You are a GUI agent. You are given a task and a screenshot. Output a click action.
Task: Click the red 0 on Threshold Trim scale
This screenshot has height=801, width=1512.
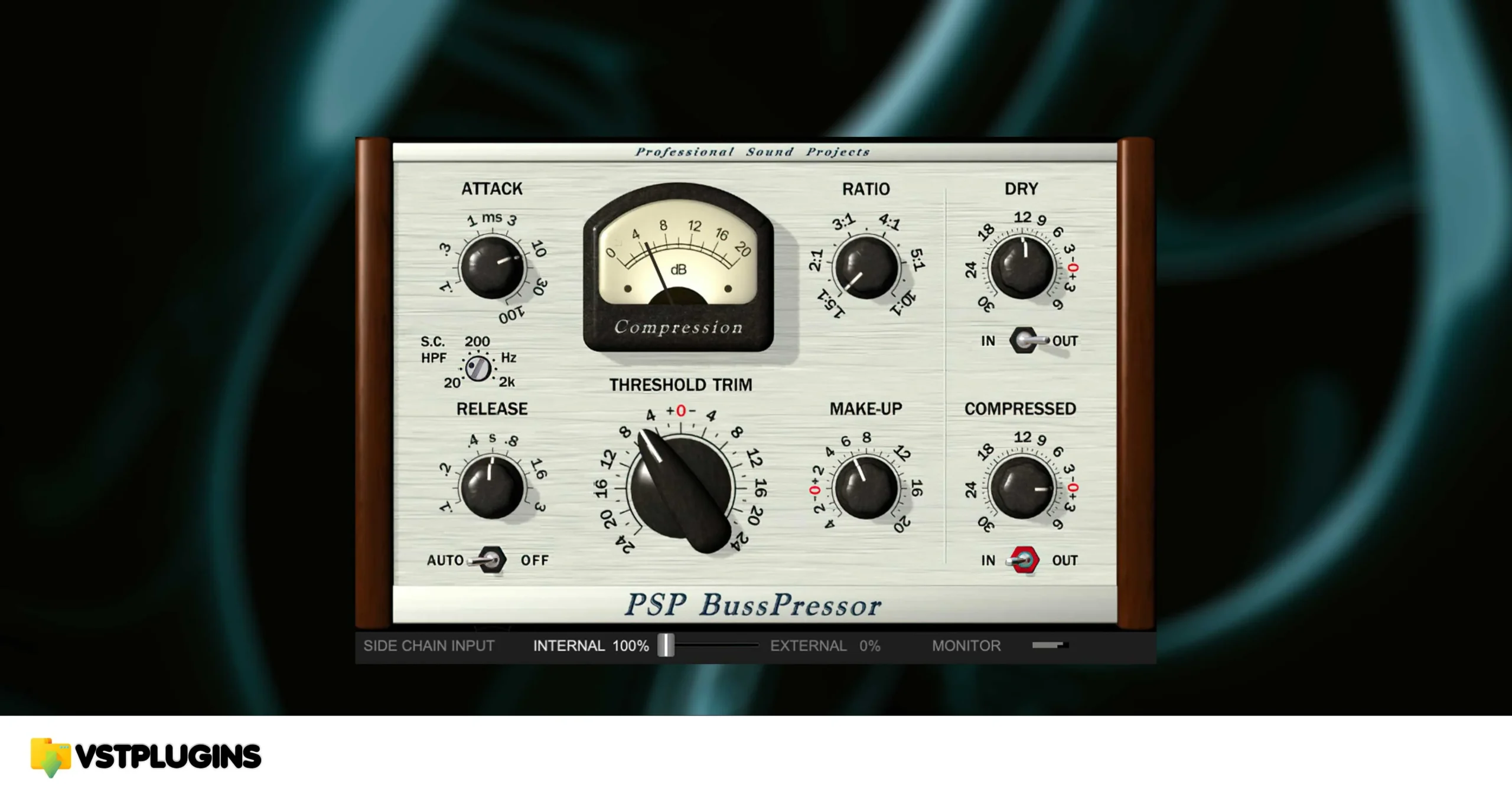681,411
